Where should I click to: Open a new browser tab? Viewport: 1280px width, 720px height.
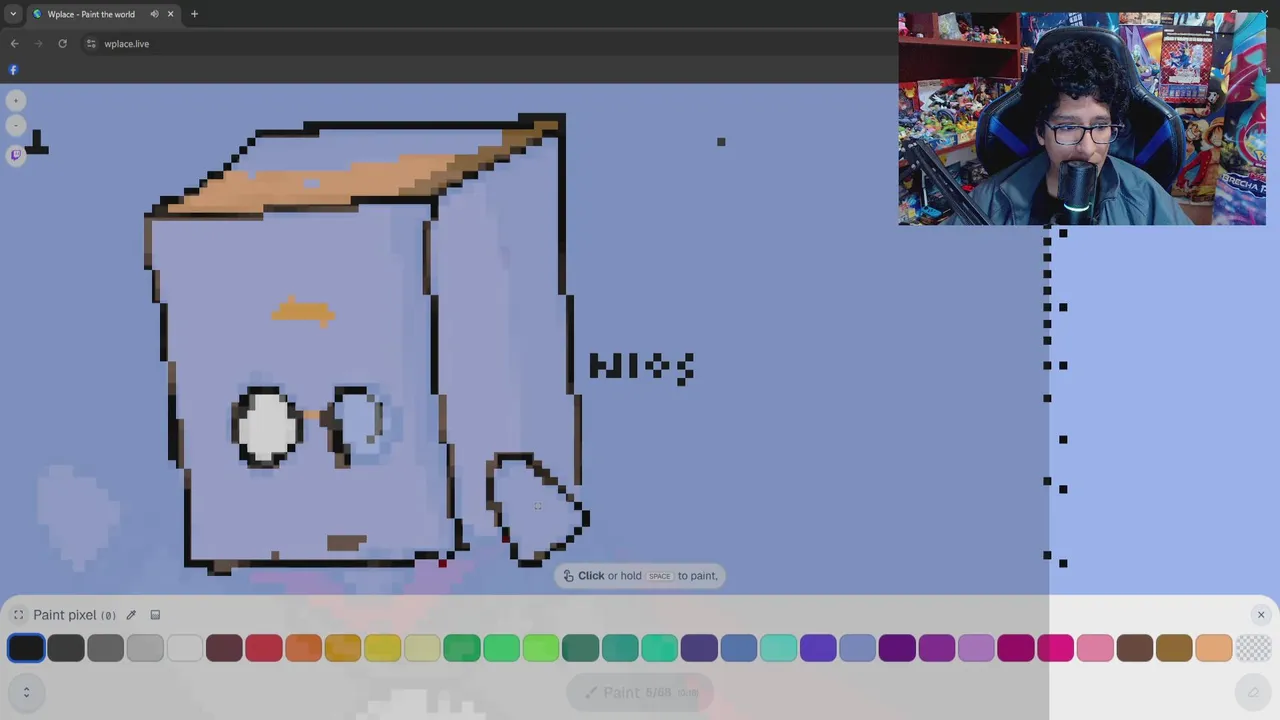(194, 14)
